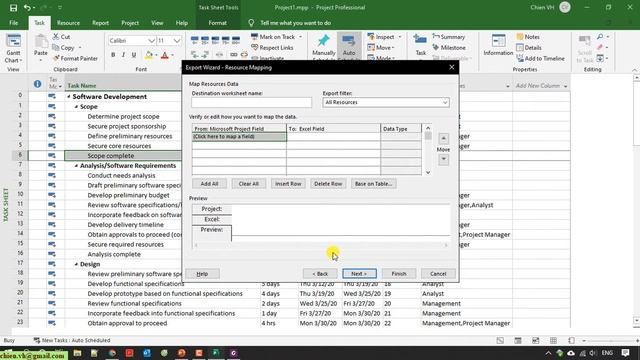Click the action center icon in taskbar

625,353
